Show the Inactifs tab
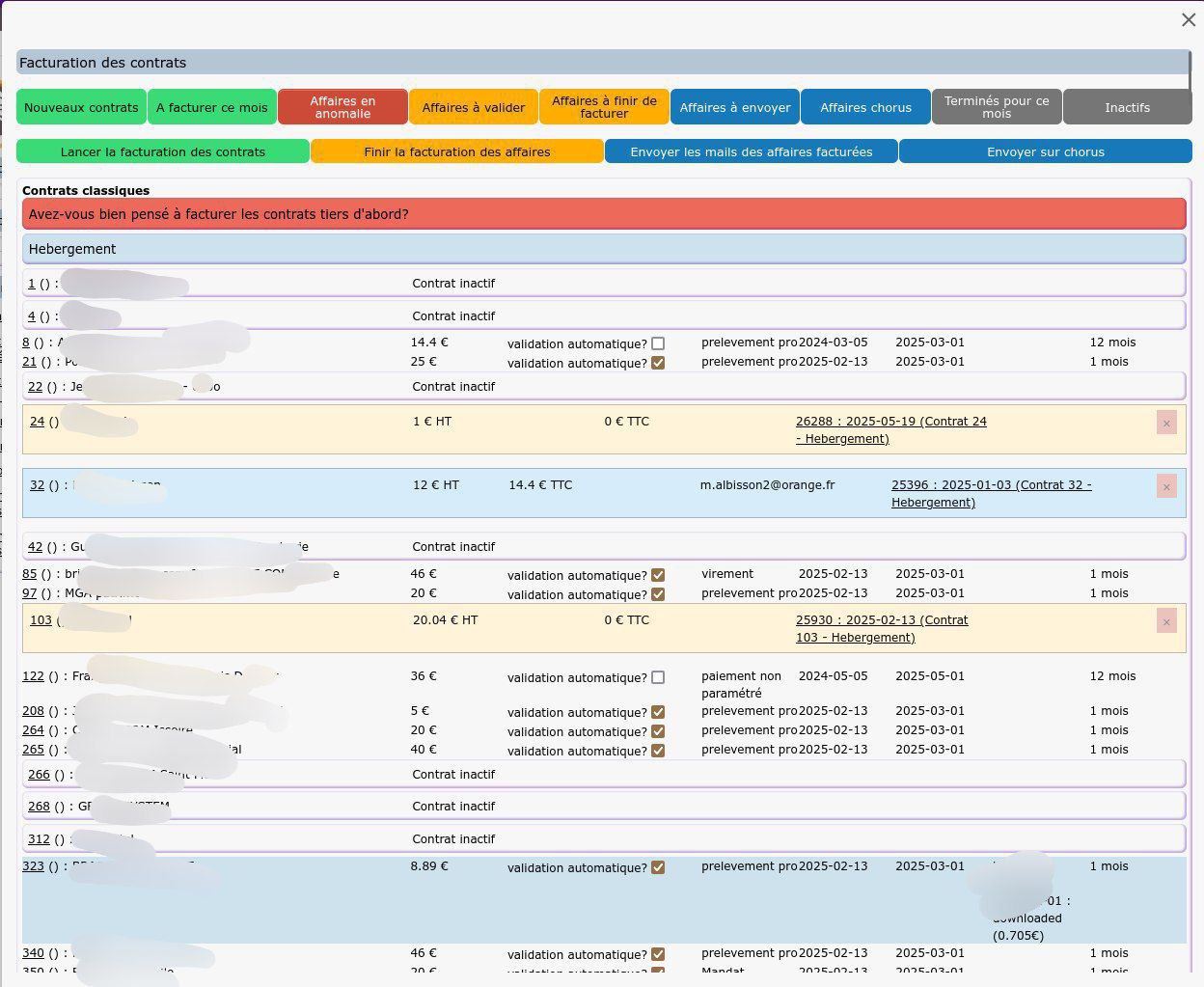 pyautogui.click(x=1127, y=107)
